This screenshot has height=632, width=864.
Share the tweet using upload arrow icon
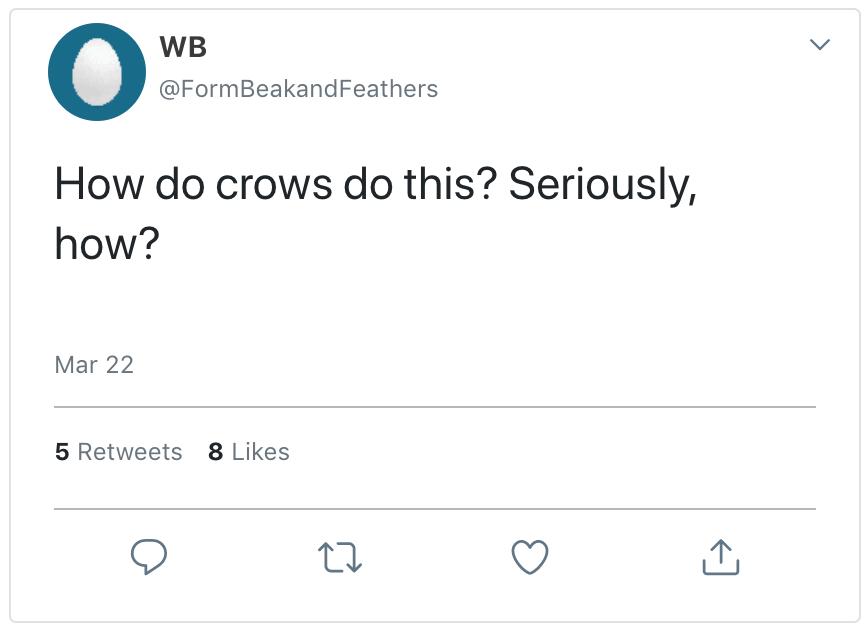(721, 557)
